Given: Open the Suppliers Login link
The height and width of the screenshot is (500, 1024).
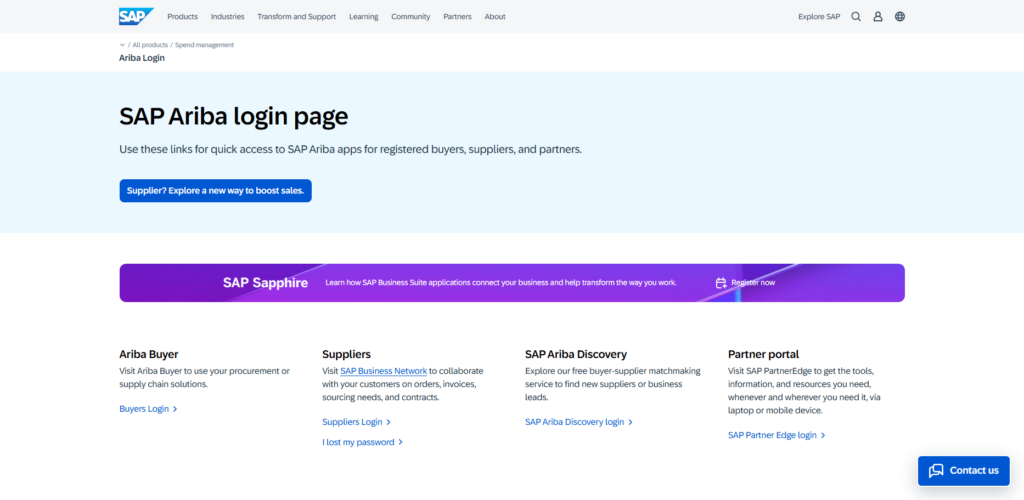Looking at the screenshot, I should point(352,422).
